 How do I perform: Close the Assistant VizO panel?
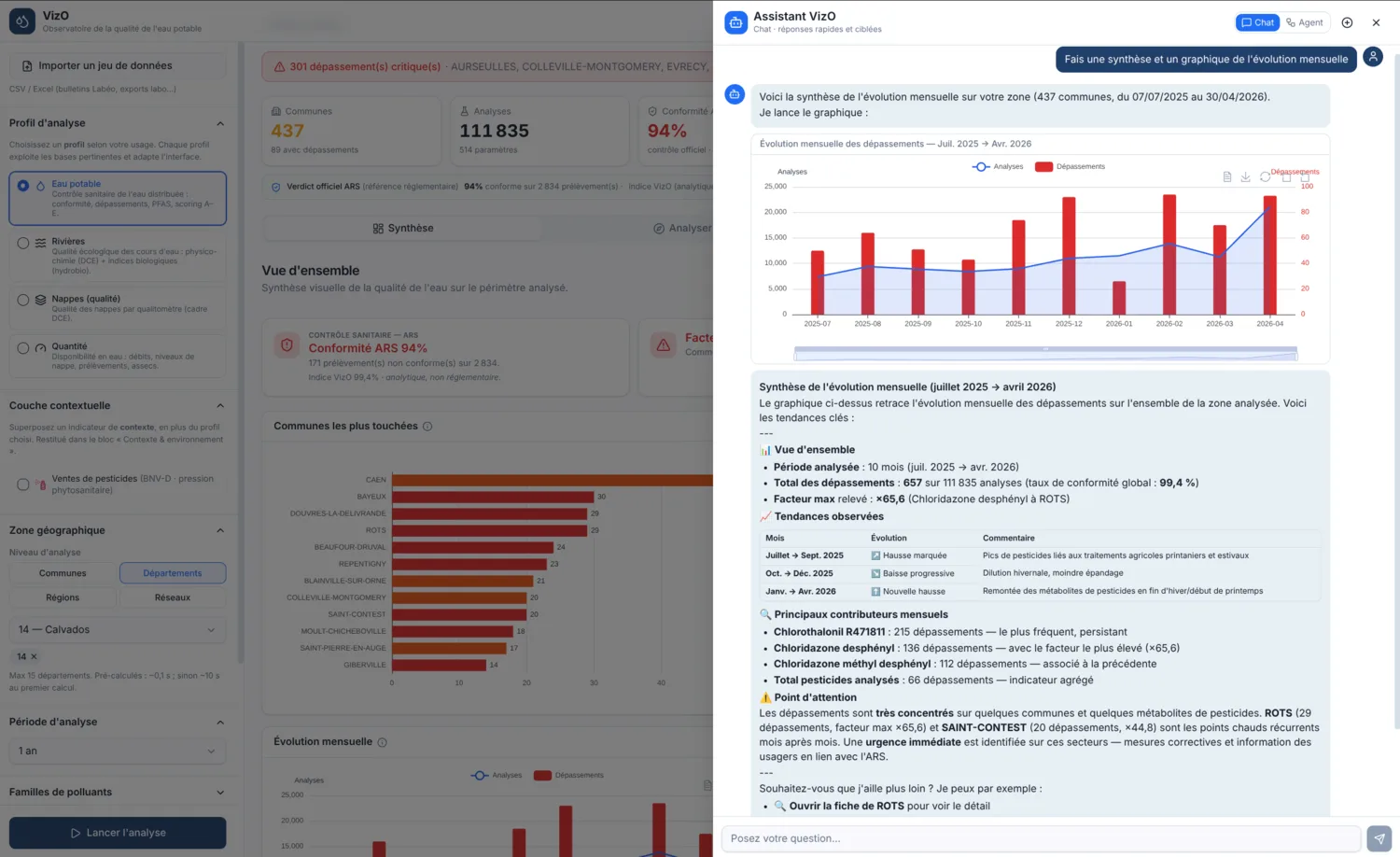(1376, 22)
